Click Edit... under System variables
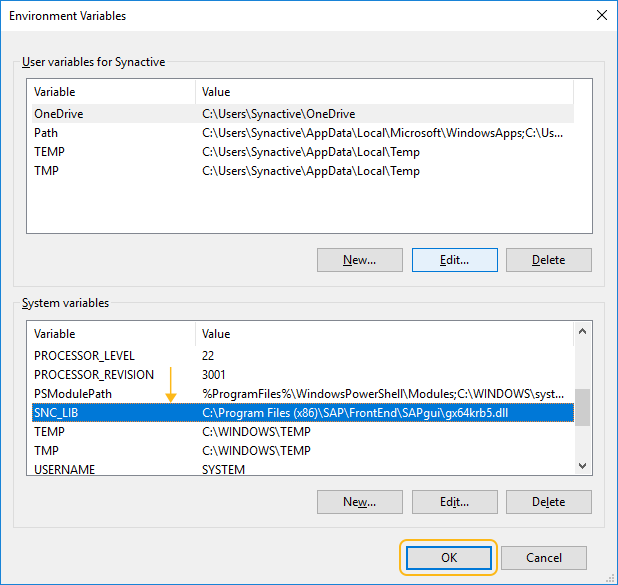The image size is (618, 585). pos(454,502)
